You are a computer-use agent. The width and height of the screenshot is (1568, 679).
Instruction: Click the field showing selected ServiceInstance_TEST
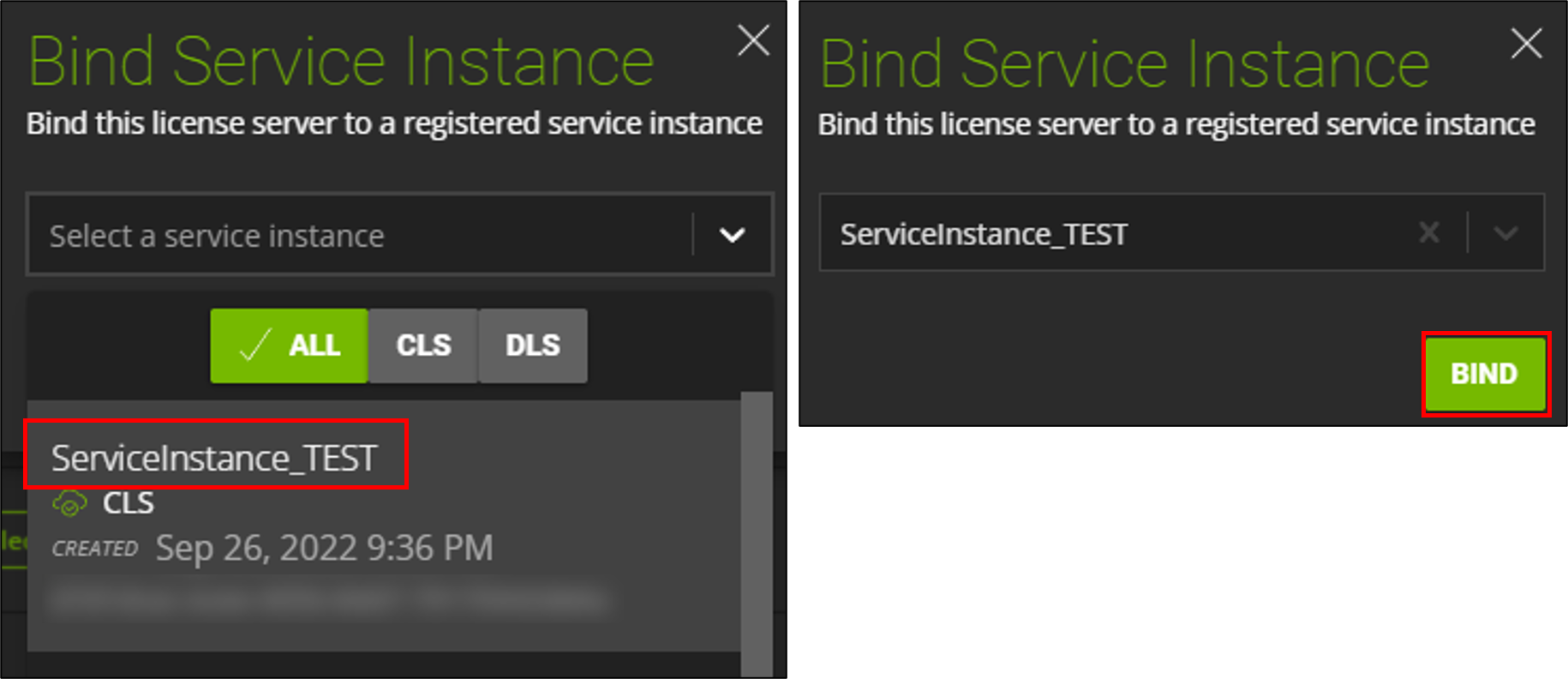click(1114, 233)
